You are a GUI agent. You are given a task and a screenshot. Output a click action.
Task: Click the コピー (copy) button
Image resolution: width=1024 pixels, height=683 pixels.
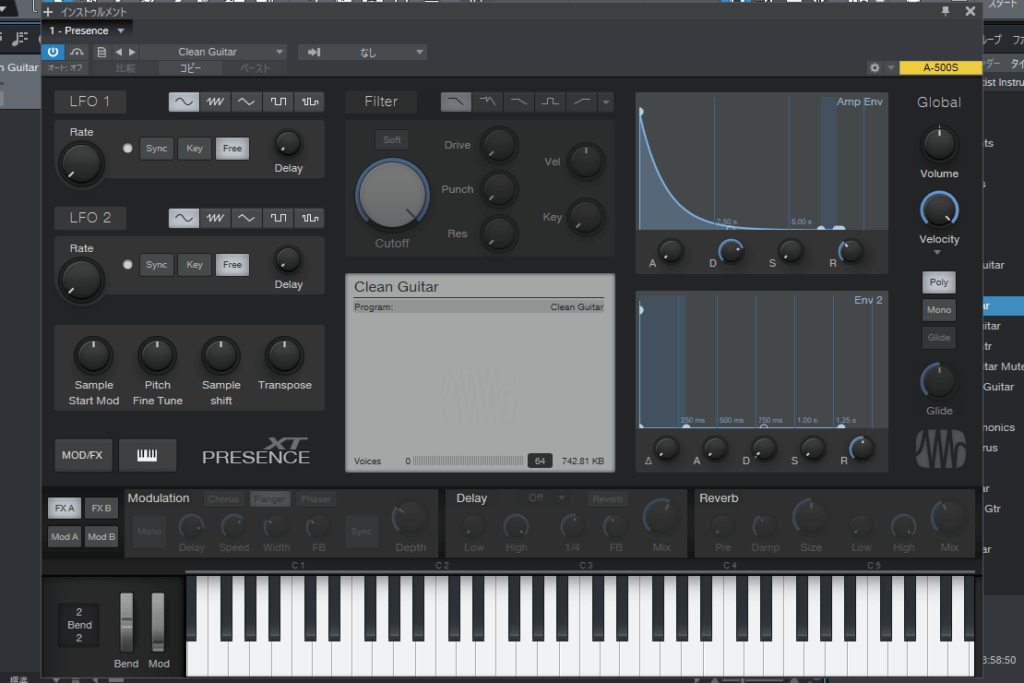(190, 68)
